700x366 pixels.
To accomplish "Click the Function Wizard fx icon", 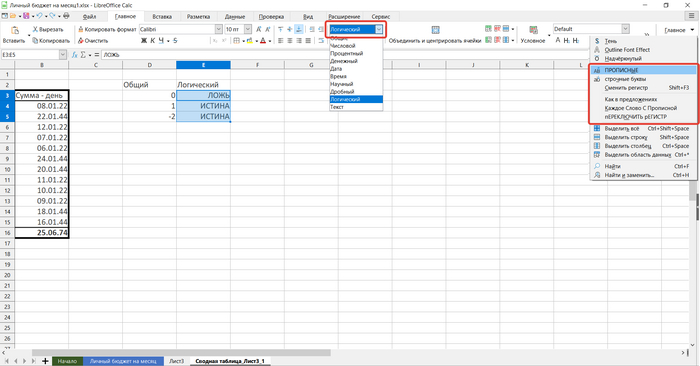I will pyautogui.click(x=75, y=54).
